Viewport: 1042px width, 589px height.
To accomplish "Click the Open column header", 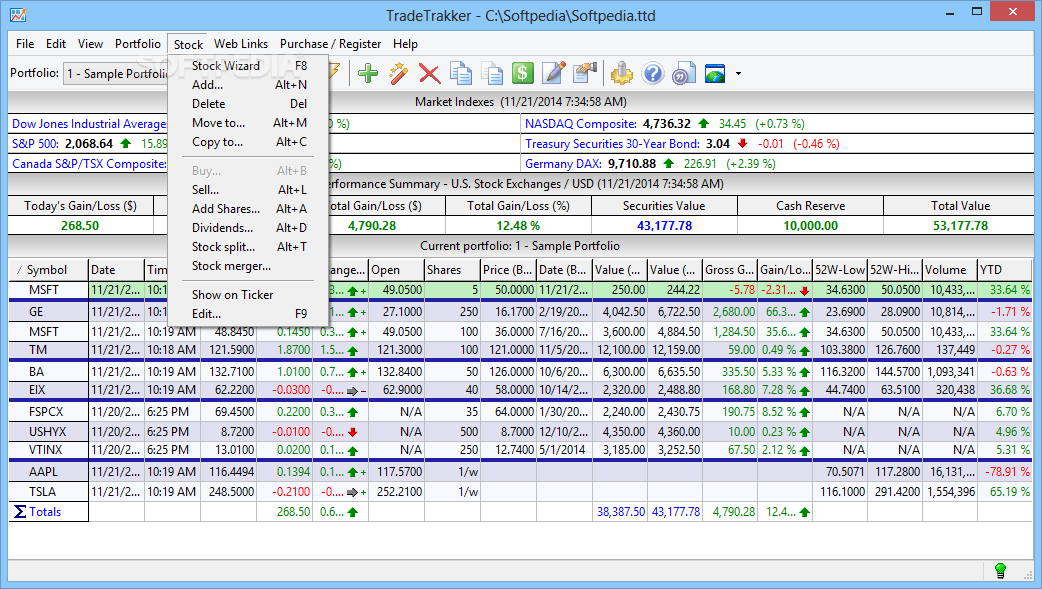I will click(397, 270).
